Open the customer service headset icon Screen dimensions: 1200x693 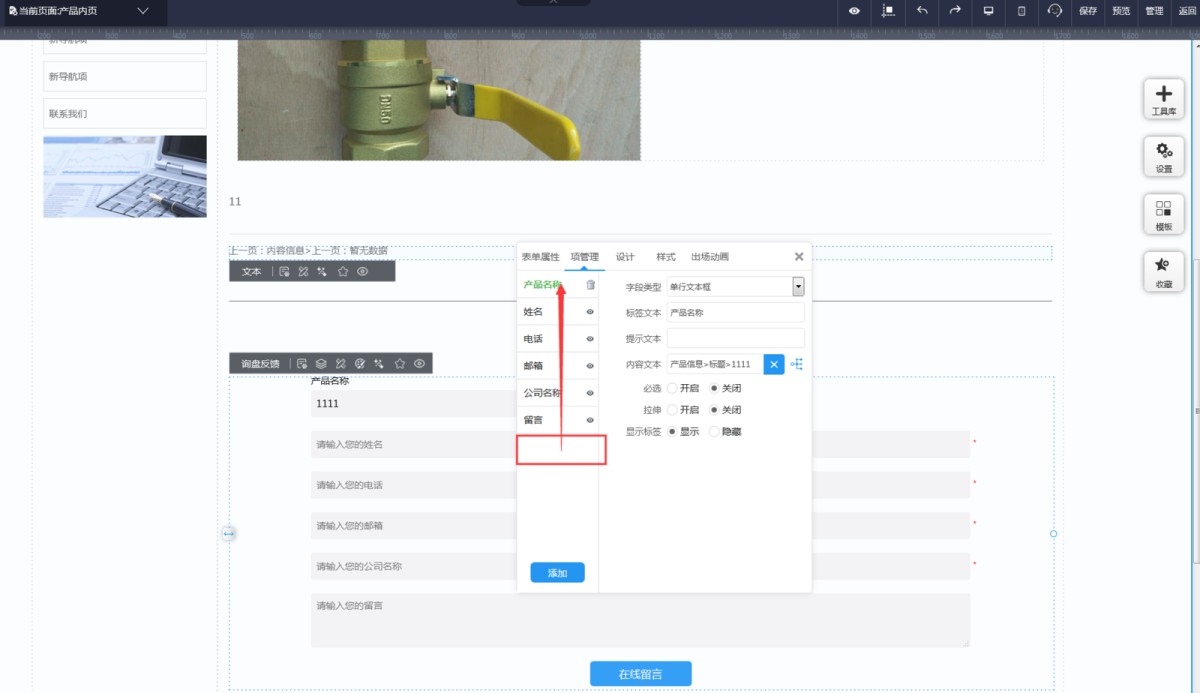(x=1054, y=11)
